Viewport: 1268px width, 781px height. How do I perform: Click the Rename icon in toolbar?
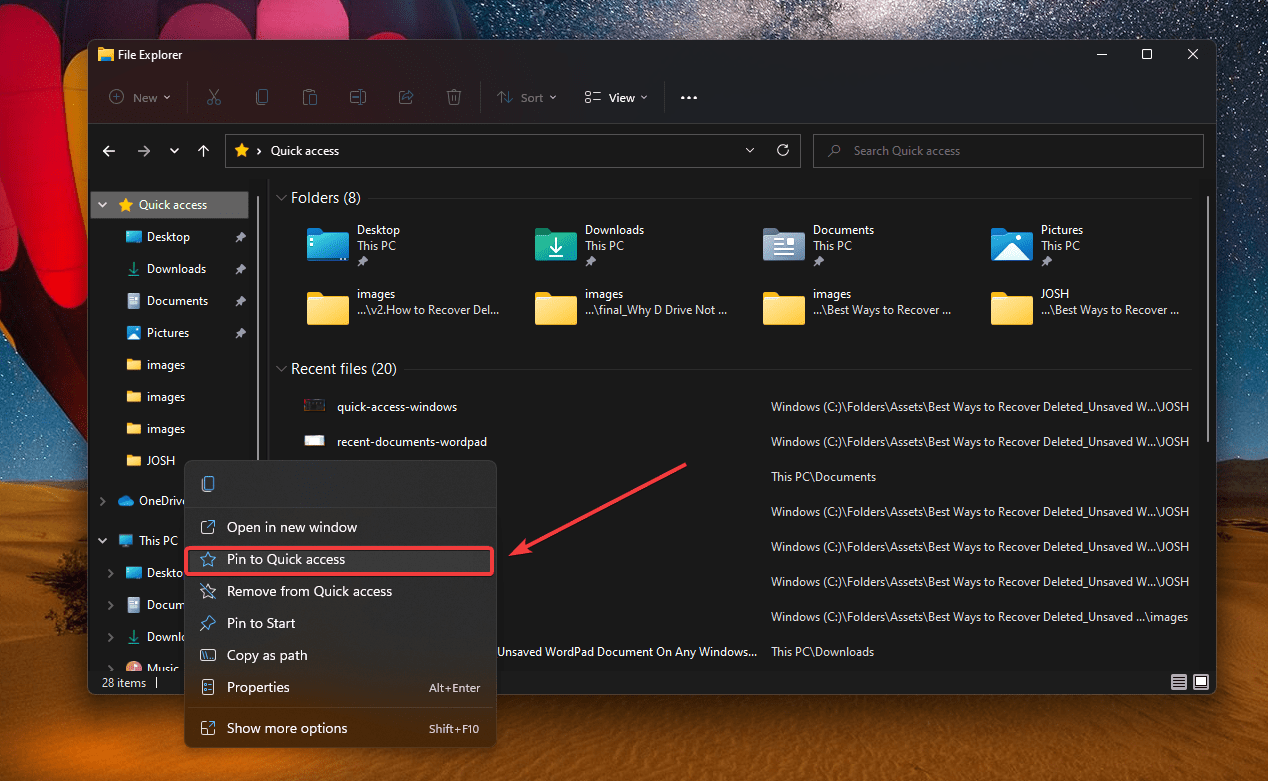(x=358, y=97)
